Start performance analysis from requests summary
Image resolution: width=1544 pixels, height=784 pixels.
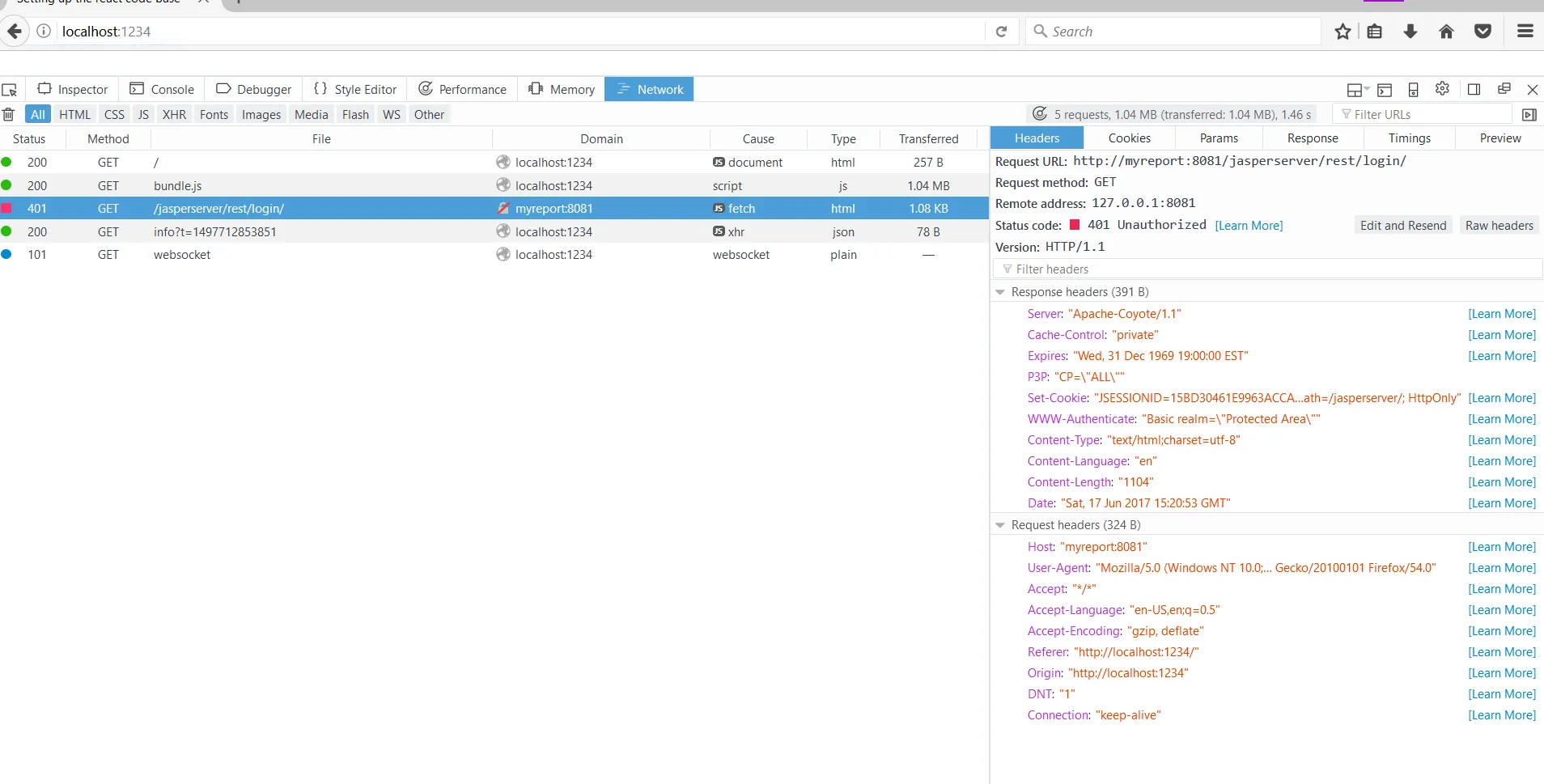click(x=1040, y=114)
